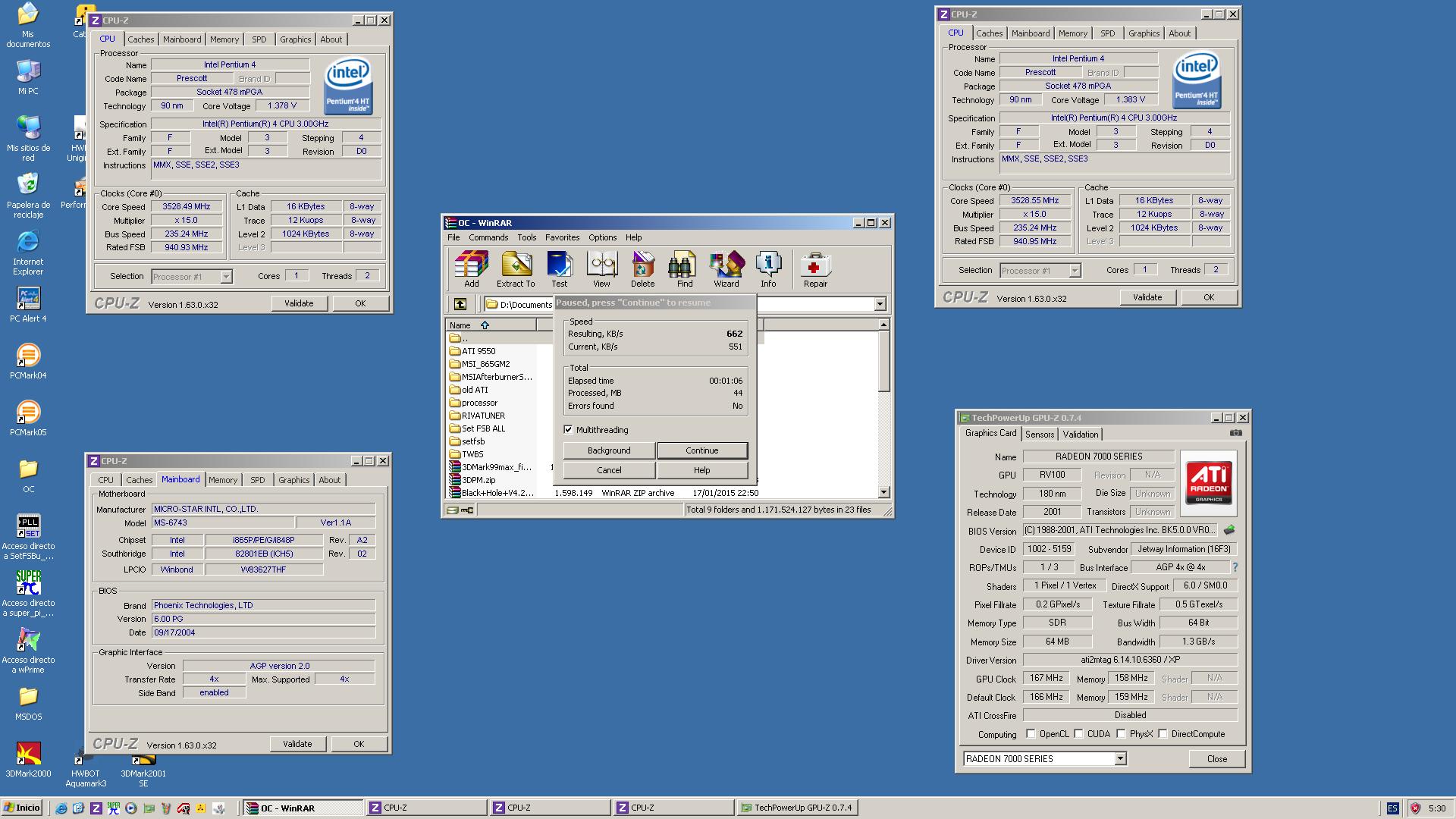The image size is (1456, 819).
Task: Click the GPU-Z screenshot camera icon
Action: (1236, 433)
